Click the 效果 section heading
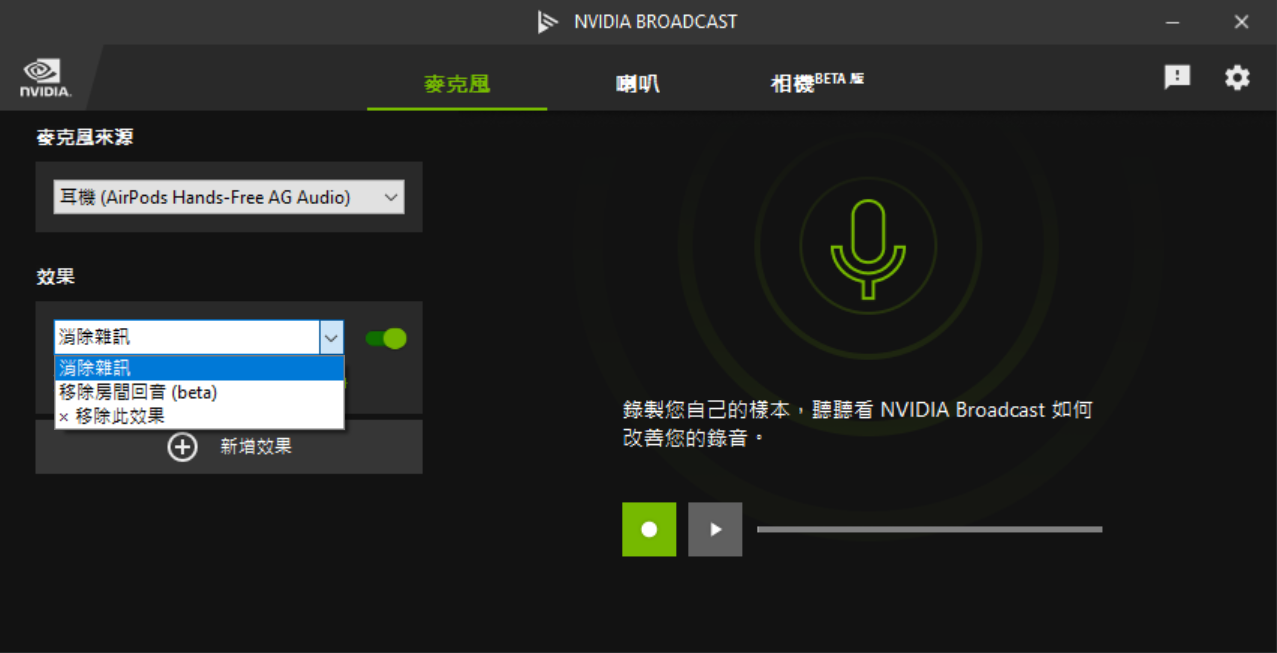This screenshot has height=653, width=1277. click(x=56, y=277)
